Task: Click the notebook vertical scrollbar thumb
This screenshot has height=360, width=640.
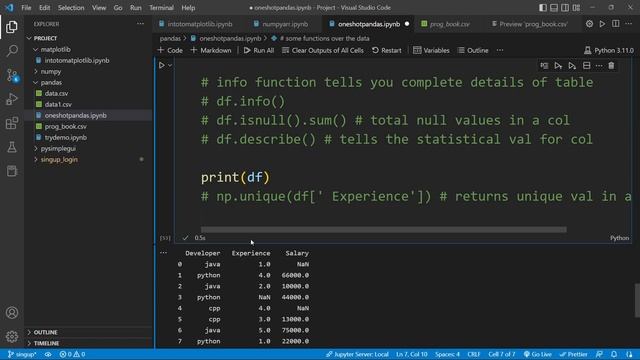Action: [637, 300]
